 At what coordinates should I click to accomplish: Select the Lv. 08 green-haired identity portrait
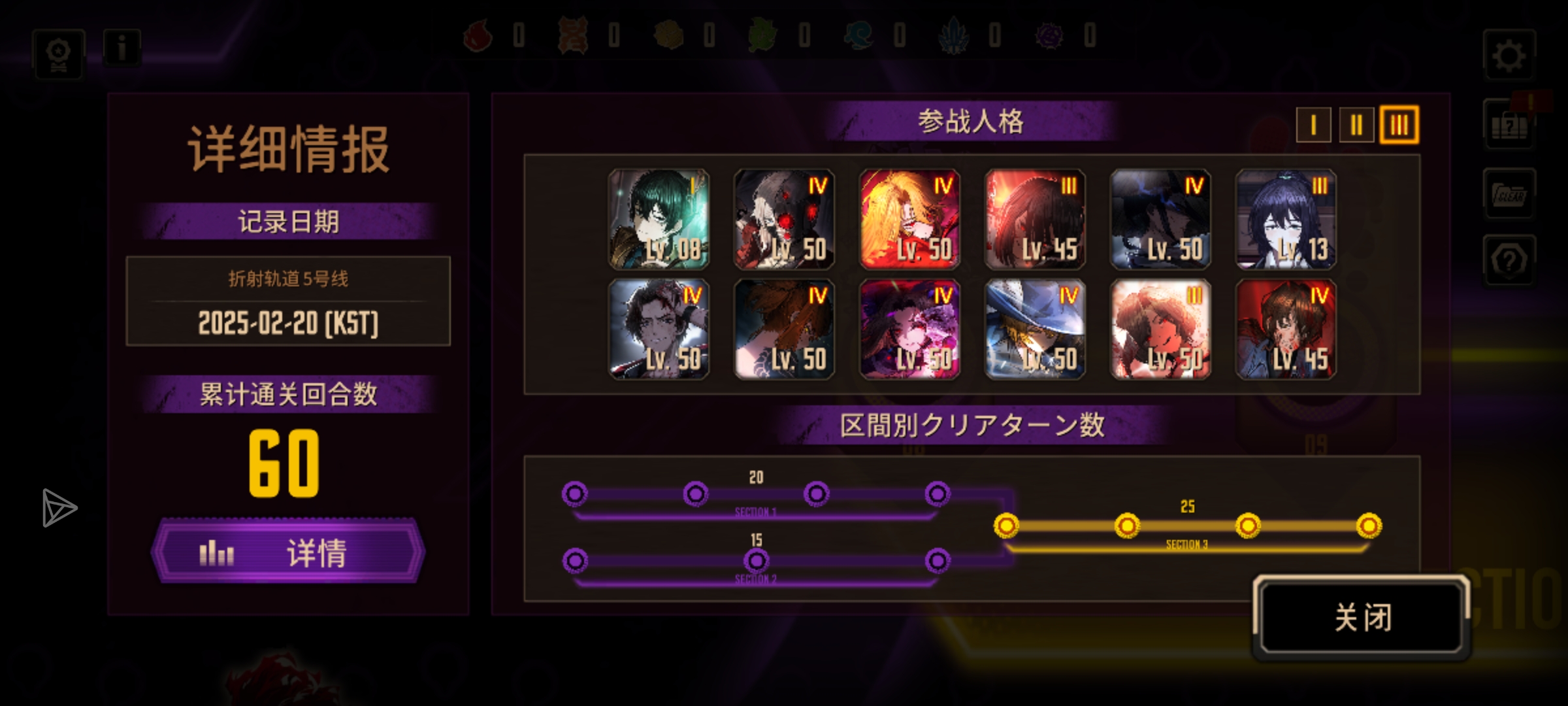(659, 219)
